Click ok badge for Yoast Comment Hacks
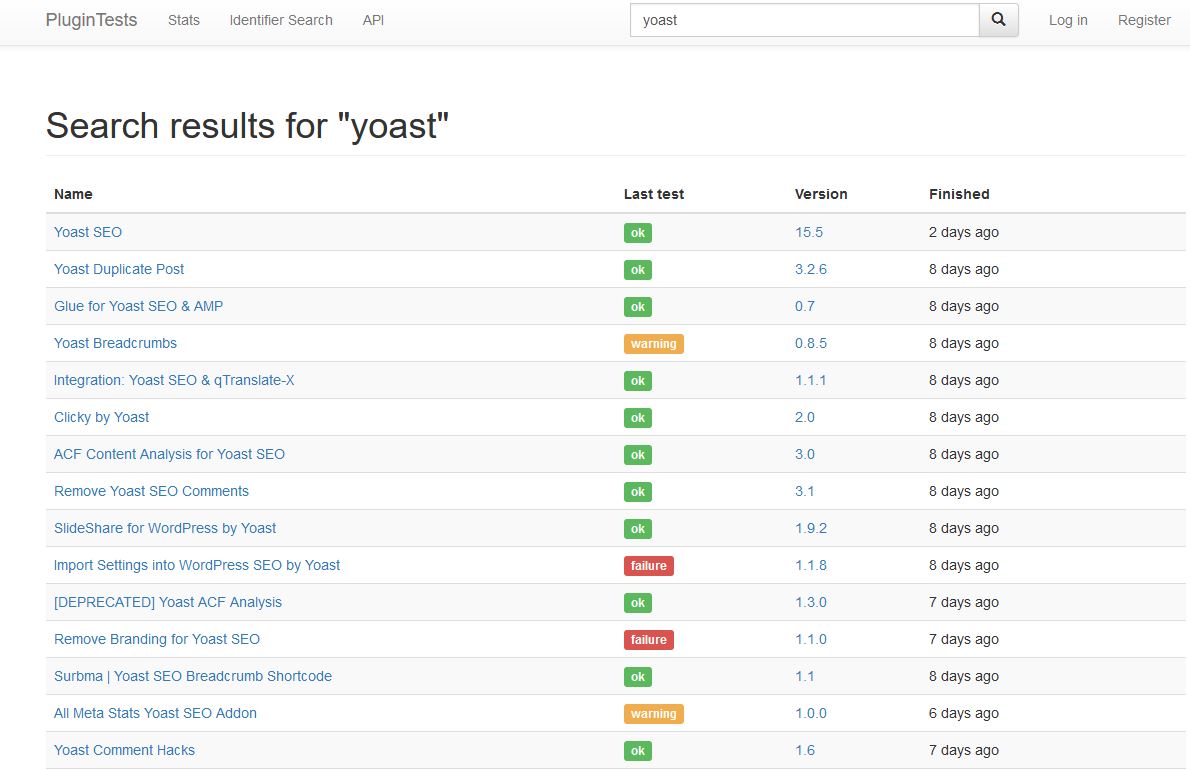 pos(638,751)
